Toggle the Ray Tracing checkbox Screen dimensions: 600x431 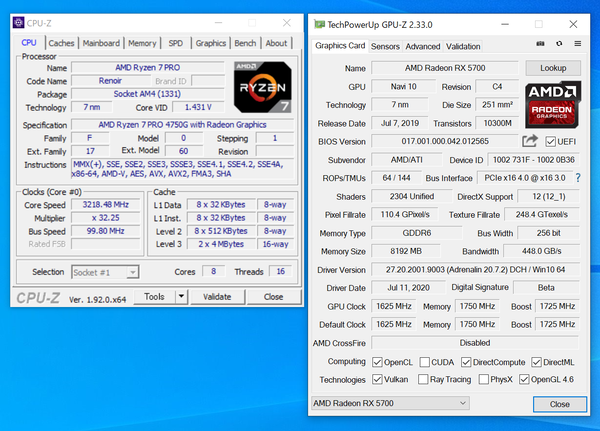[423, 379]
